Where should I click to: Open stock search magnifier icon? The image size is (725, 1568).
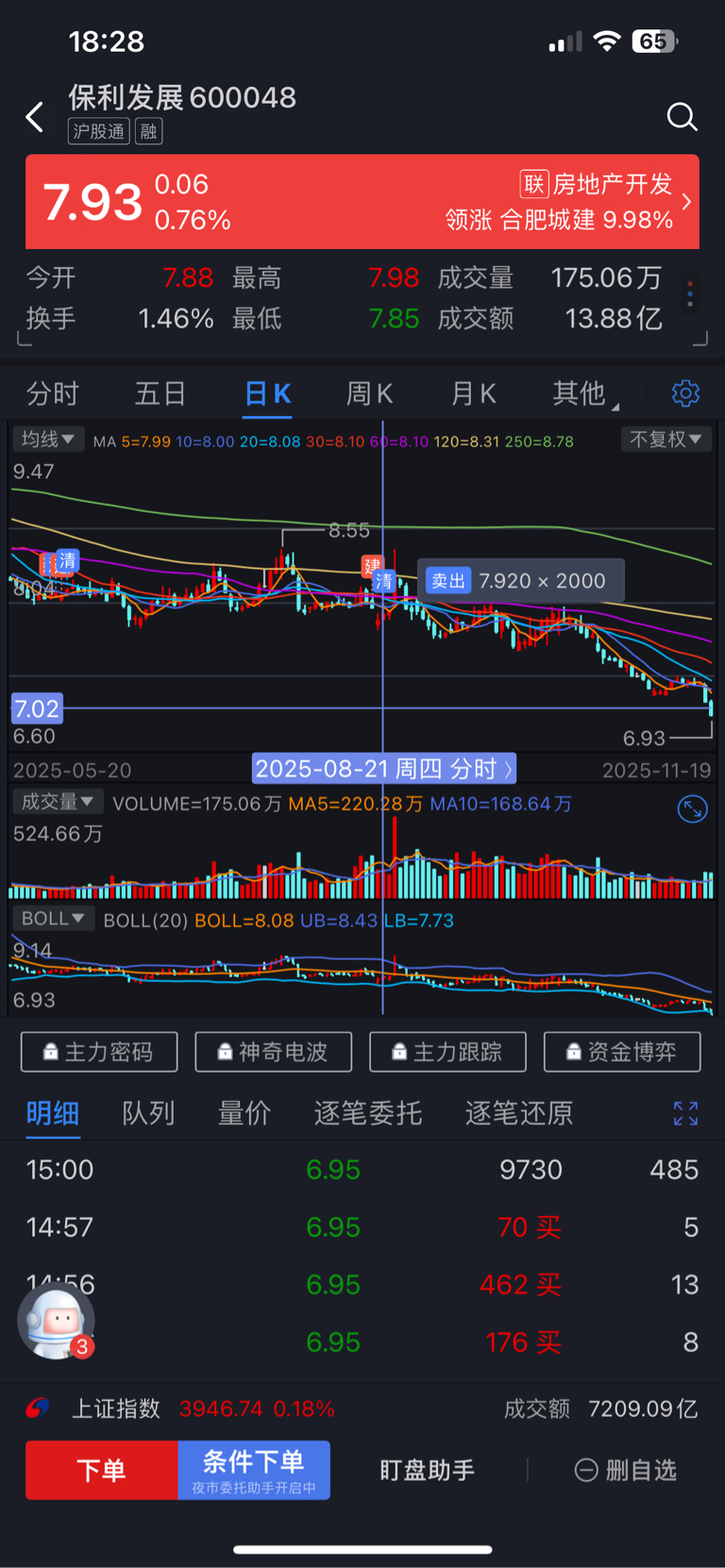682,117
